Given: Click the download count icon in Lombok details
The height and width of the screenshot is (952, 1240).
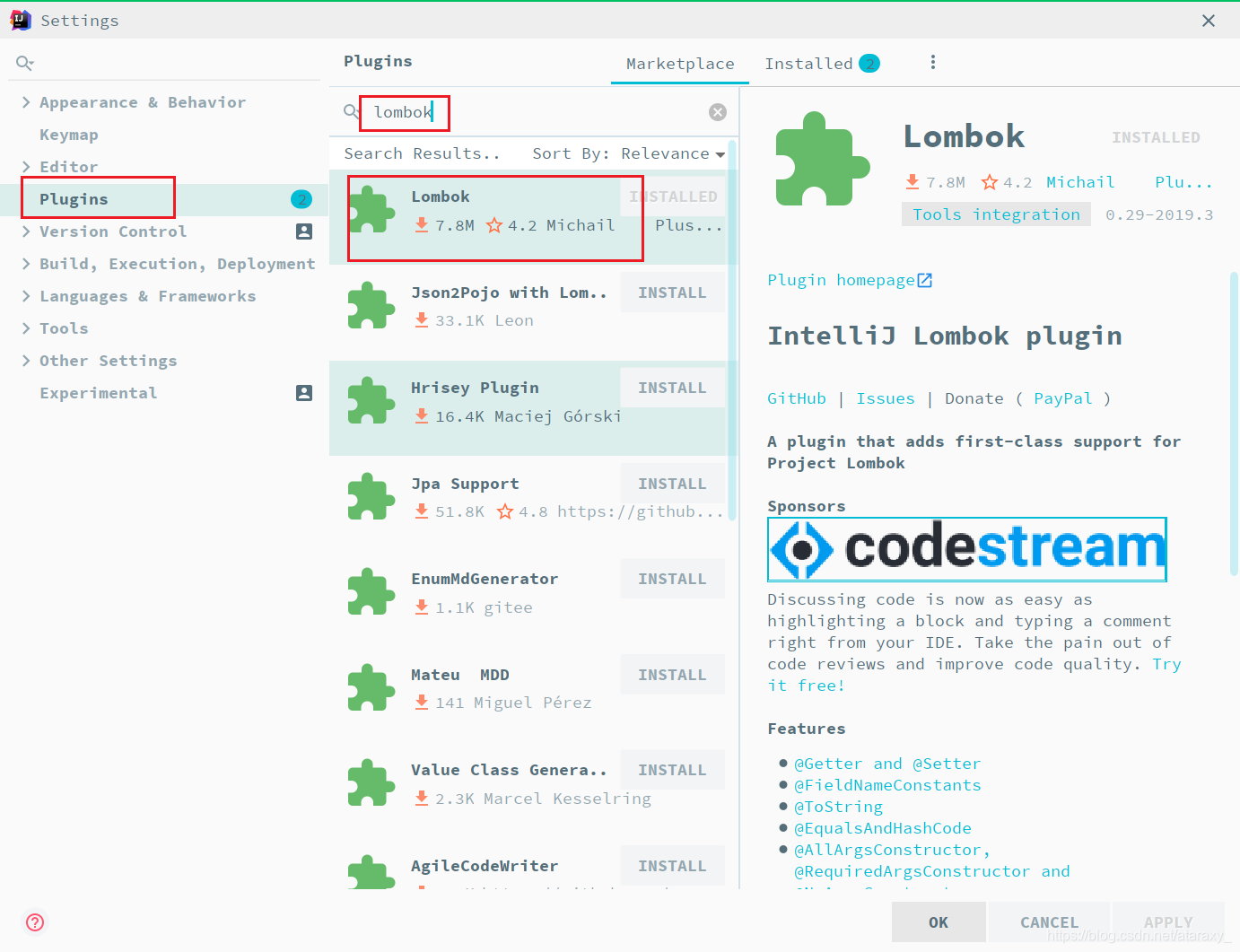Looking at the screenshot, I should point(913,182).
